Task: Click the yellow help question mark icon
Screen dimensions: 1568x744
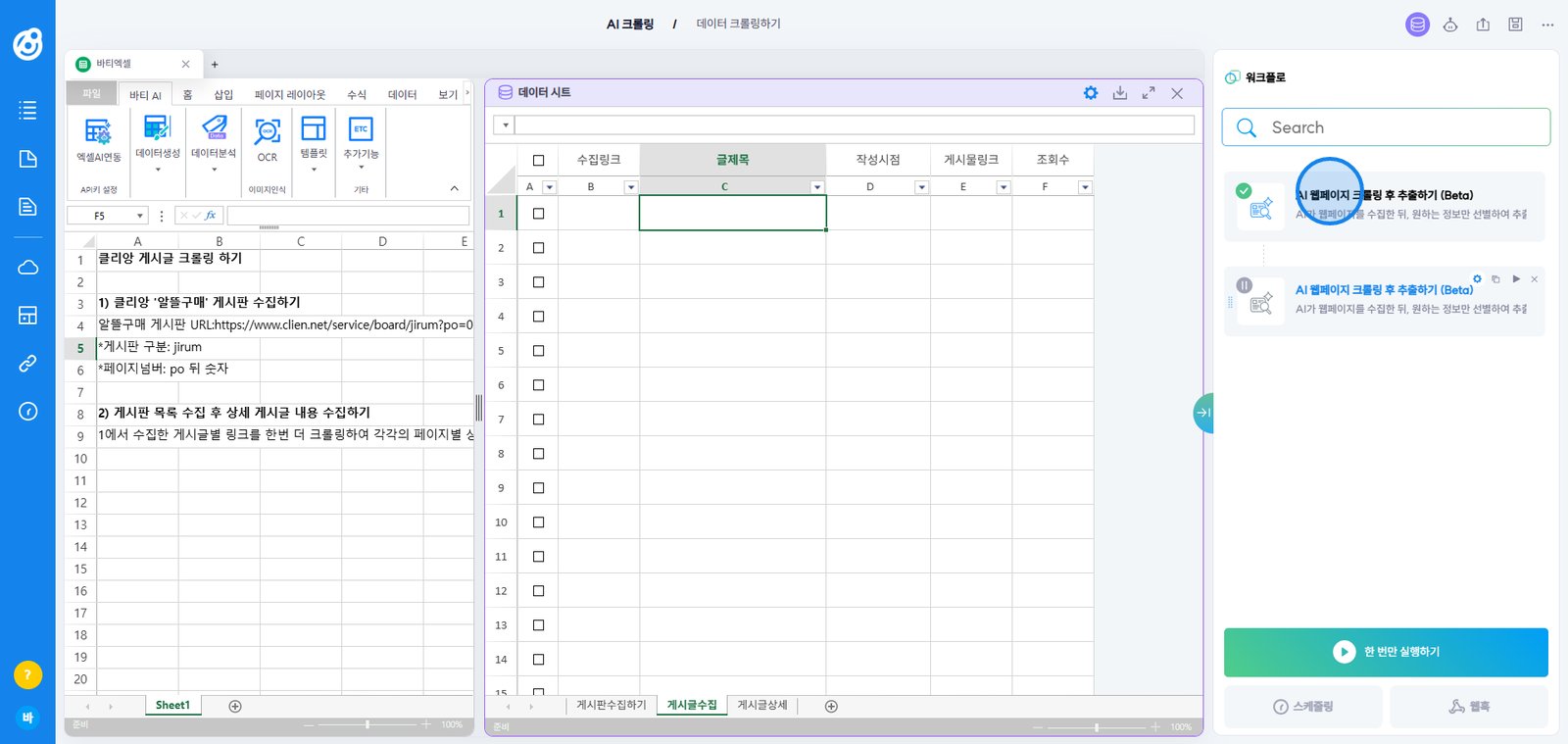Action: pyautogui.click(x=27, y=674)
